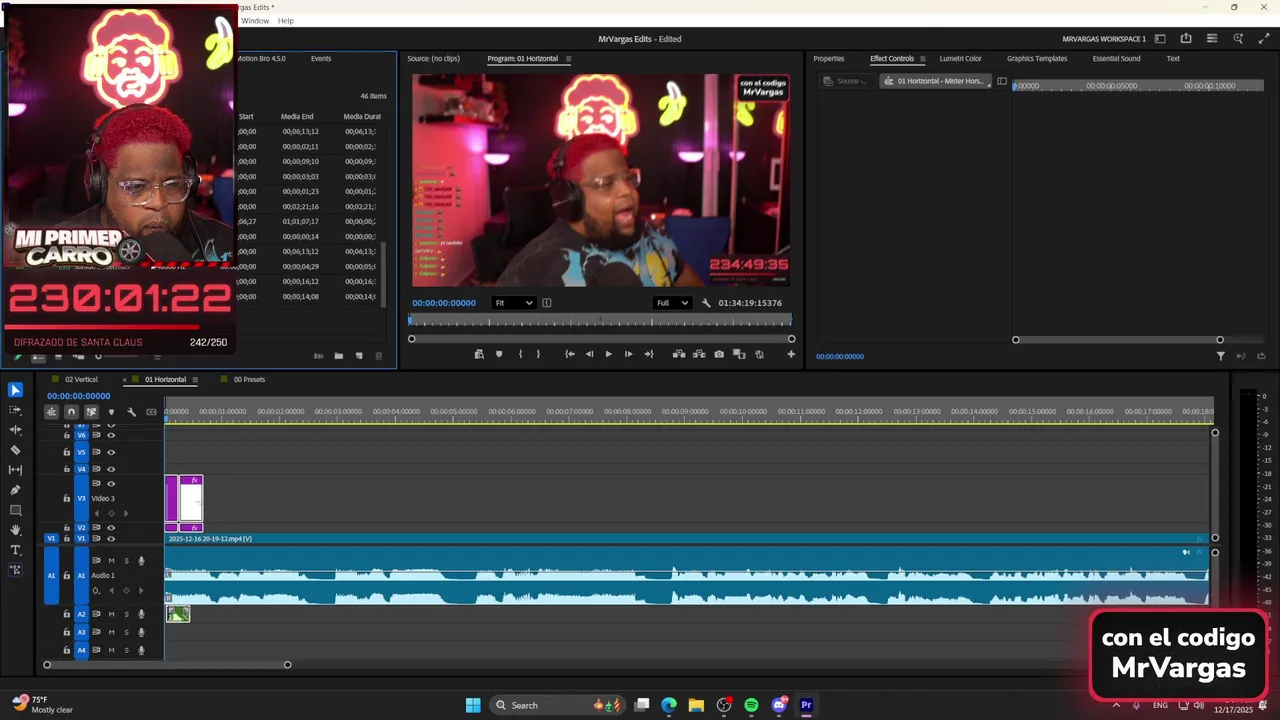The width and height of the screenshot is (1280, 720).
Task: Open Workspaces switcher icon
Action: 1160,39
